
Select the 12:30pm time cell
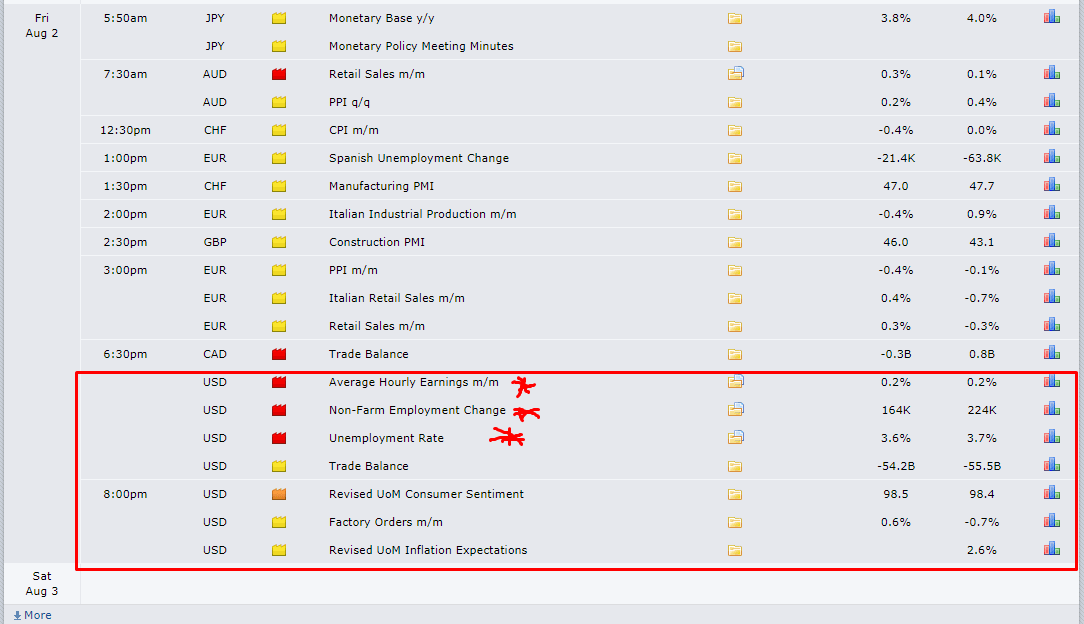click(125, 130)
